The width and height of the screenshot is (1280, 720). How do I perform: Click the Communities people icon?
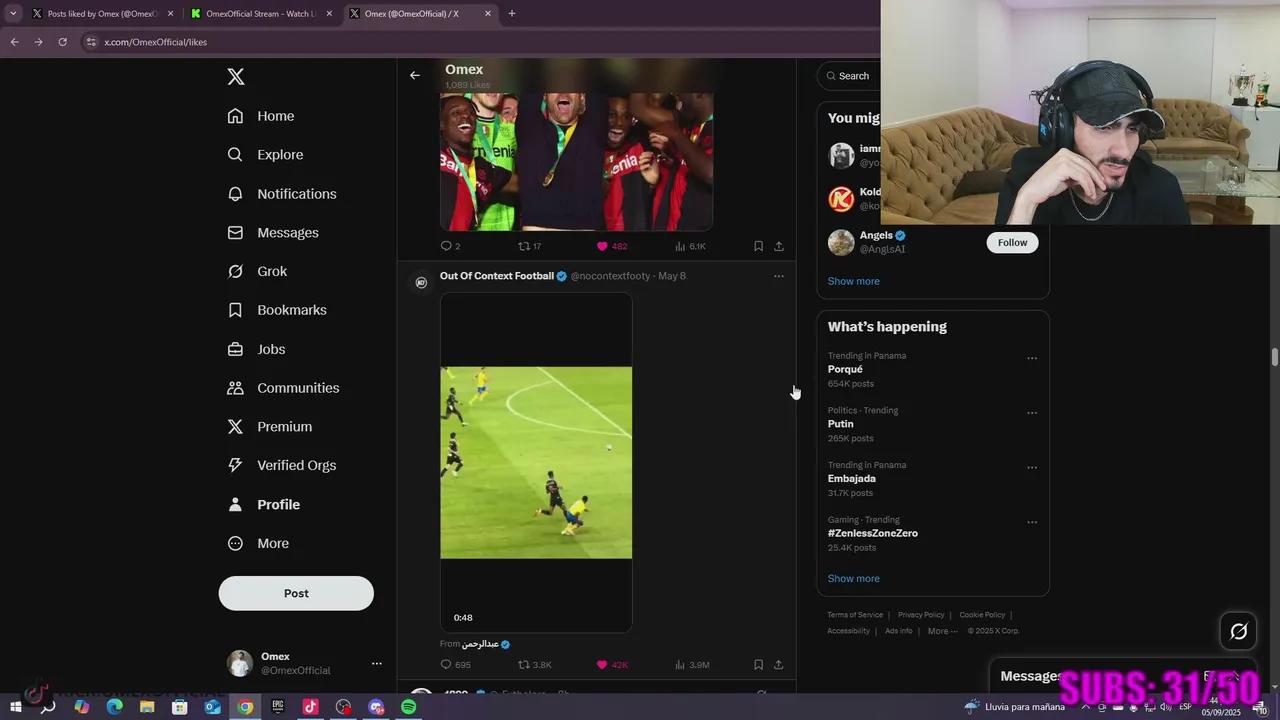click(235, 388)
